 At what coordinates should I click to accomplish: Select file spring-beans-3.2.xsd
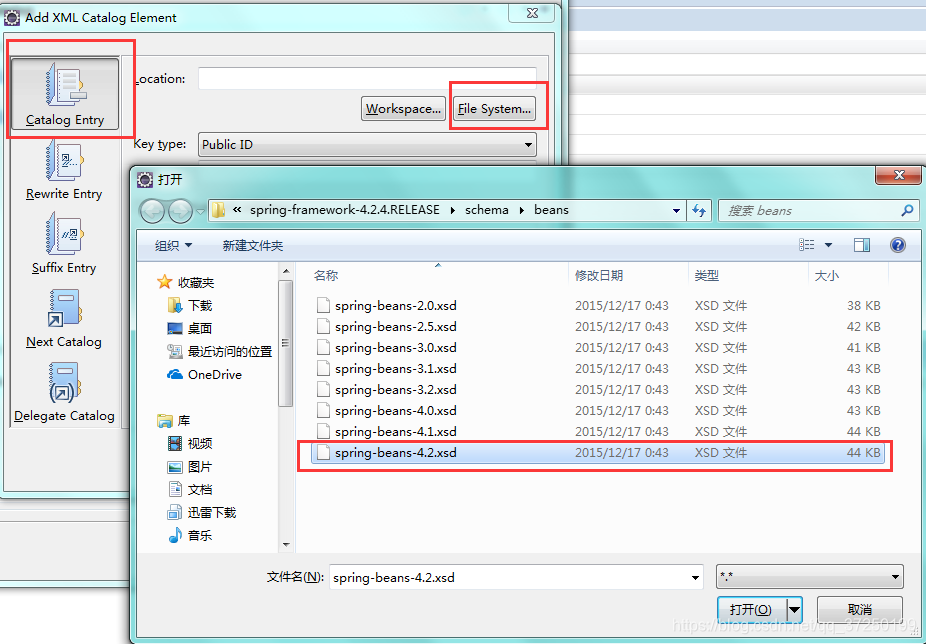[x=598, y=389]
